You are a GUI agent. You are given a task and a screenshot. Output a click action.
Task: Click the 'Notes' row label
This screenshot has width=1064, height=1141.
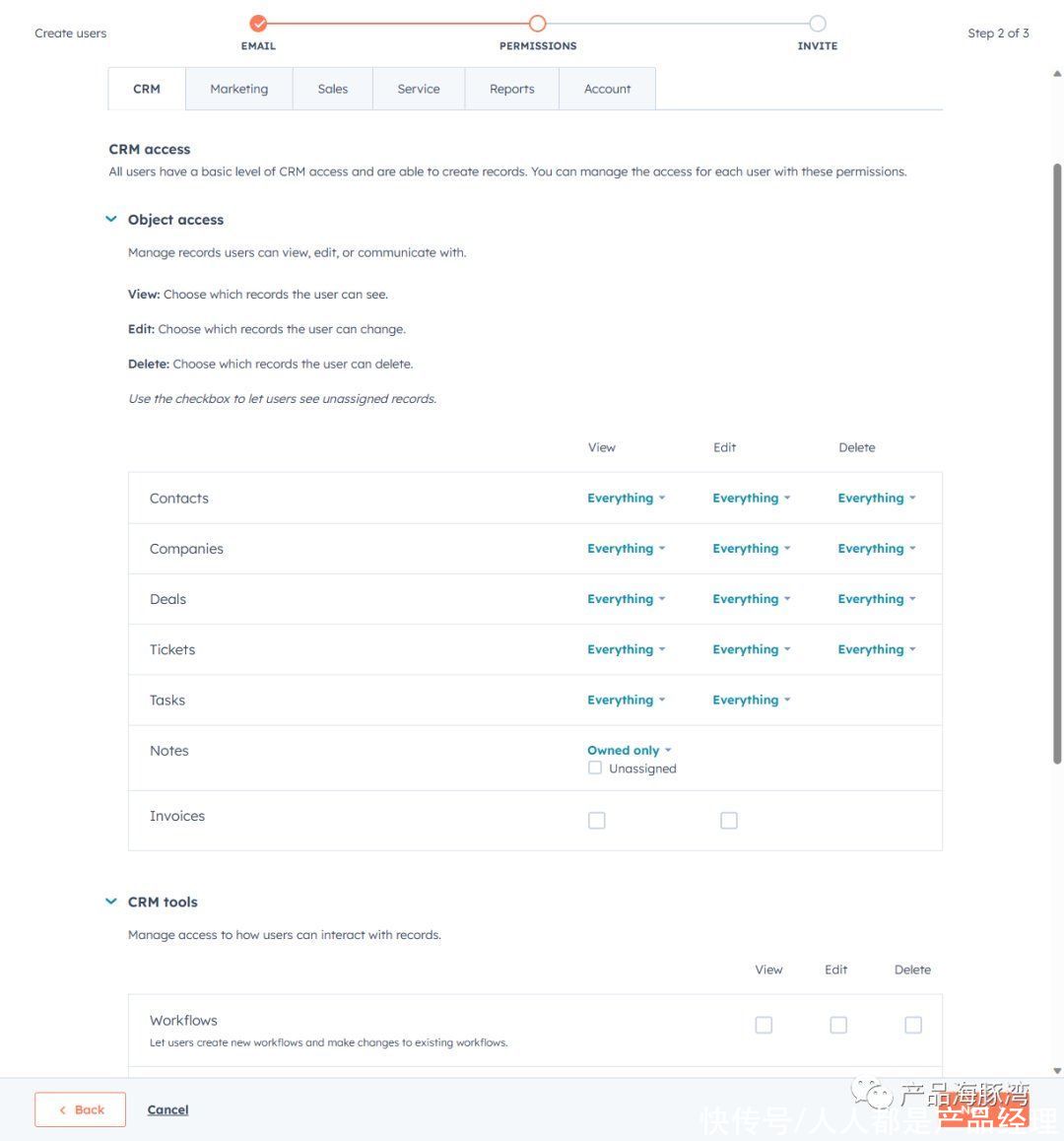click(168, 750)
